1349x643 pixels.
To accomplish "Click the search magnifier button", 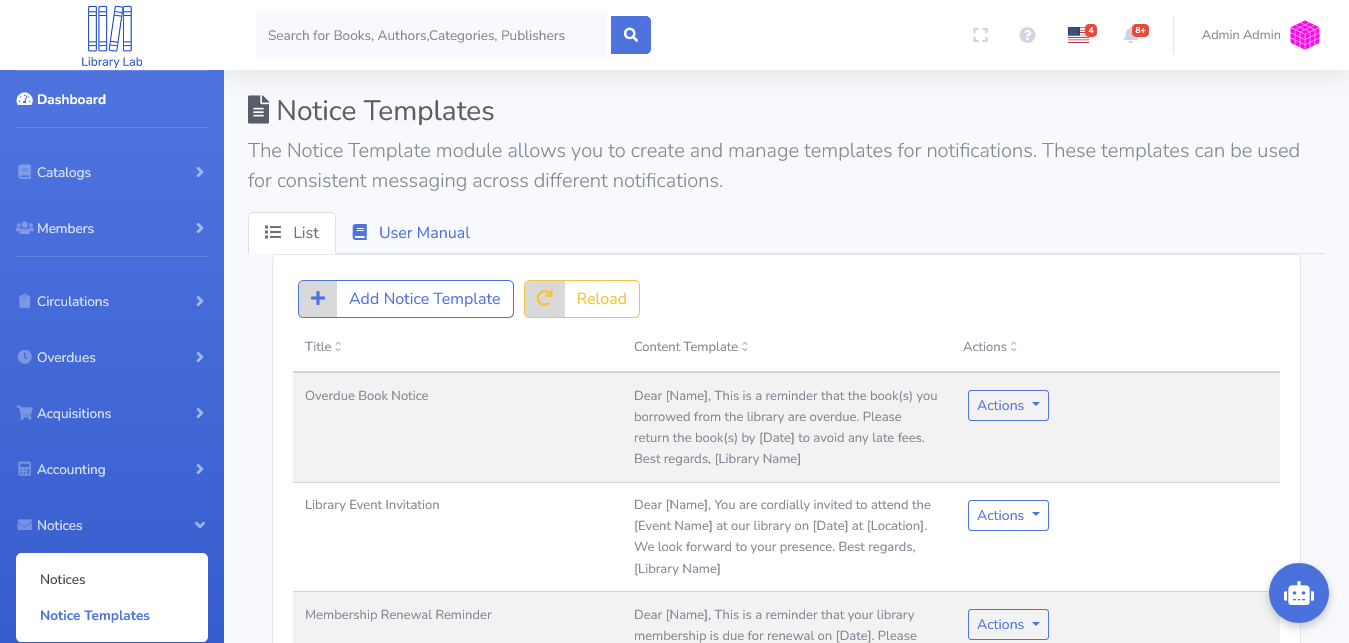I will (631, 35).
